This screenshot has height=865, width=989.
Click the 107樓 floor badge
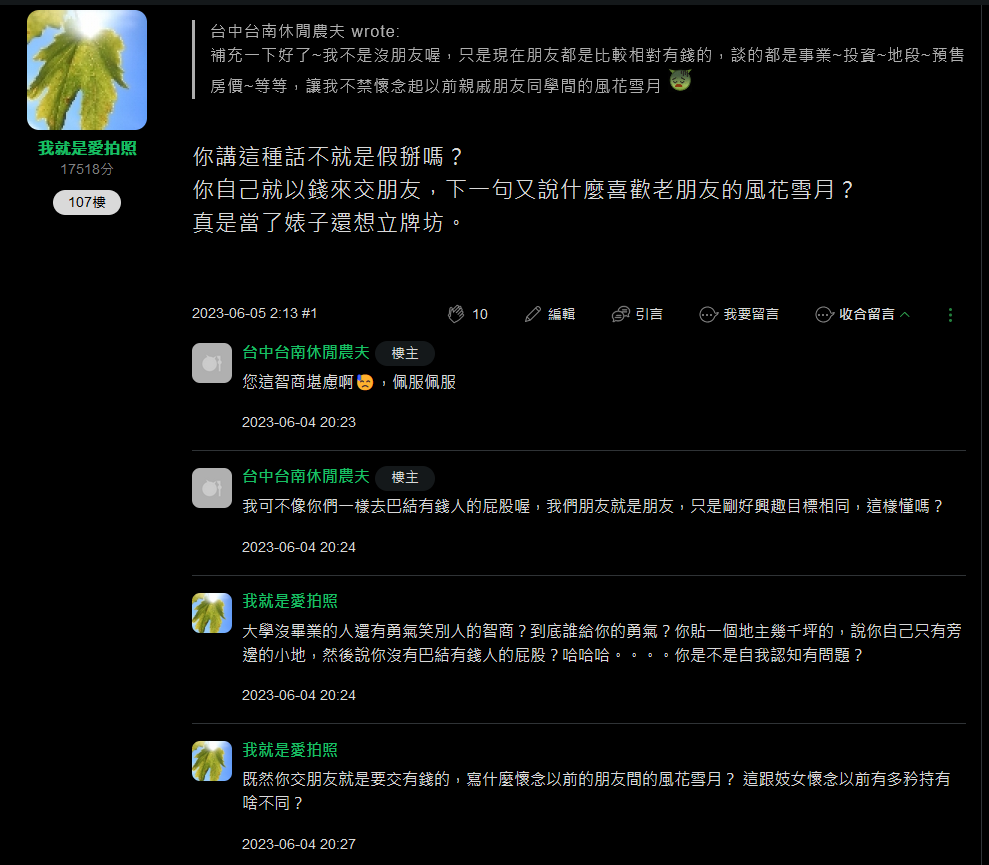[x=87, y=202]
